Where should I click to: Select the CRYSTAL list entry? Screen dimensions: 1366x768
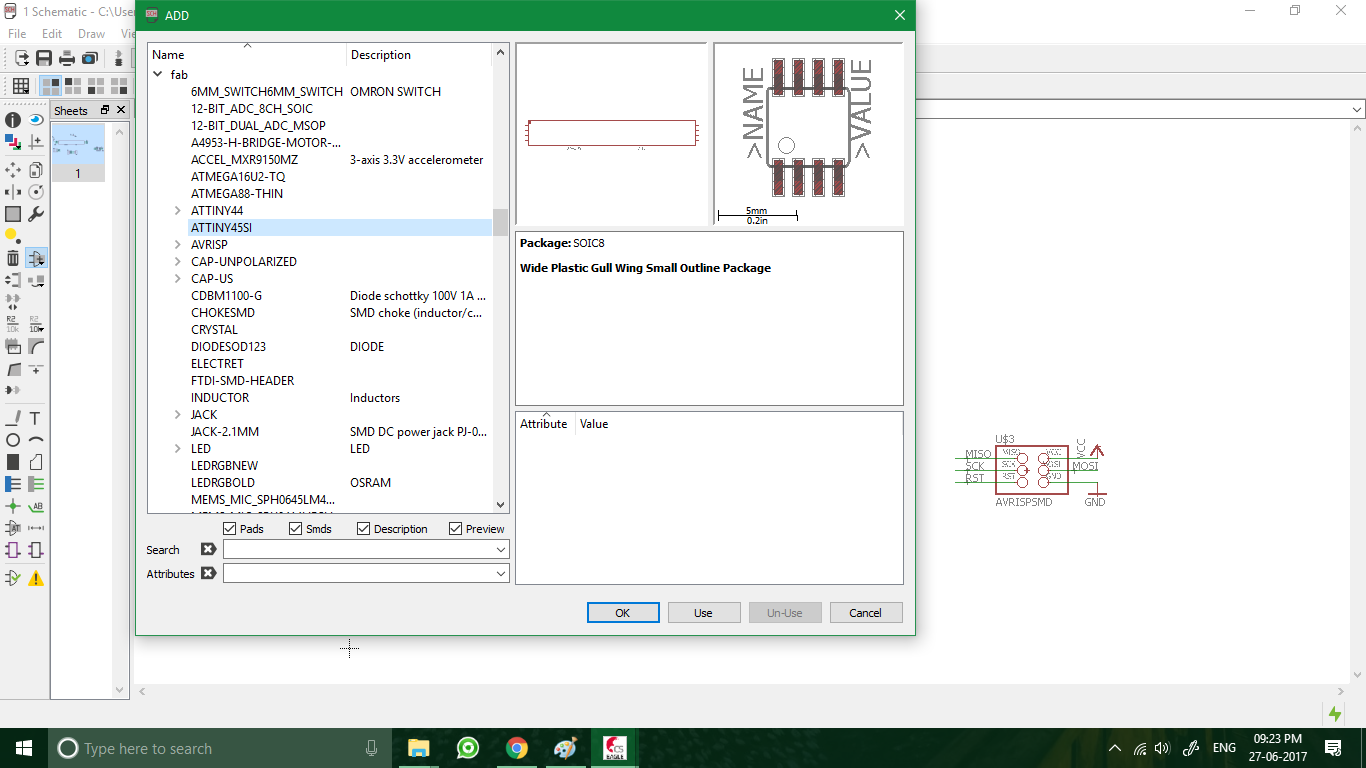[x=214, y=329]
